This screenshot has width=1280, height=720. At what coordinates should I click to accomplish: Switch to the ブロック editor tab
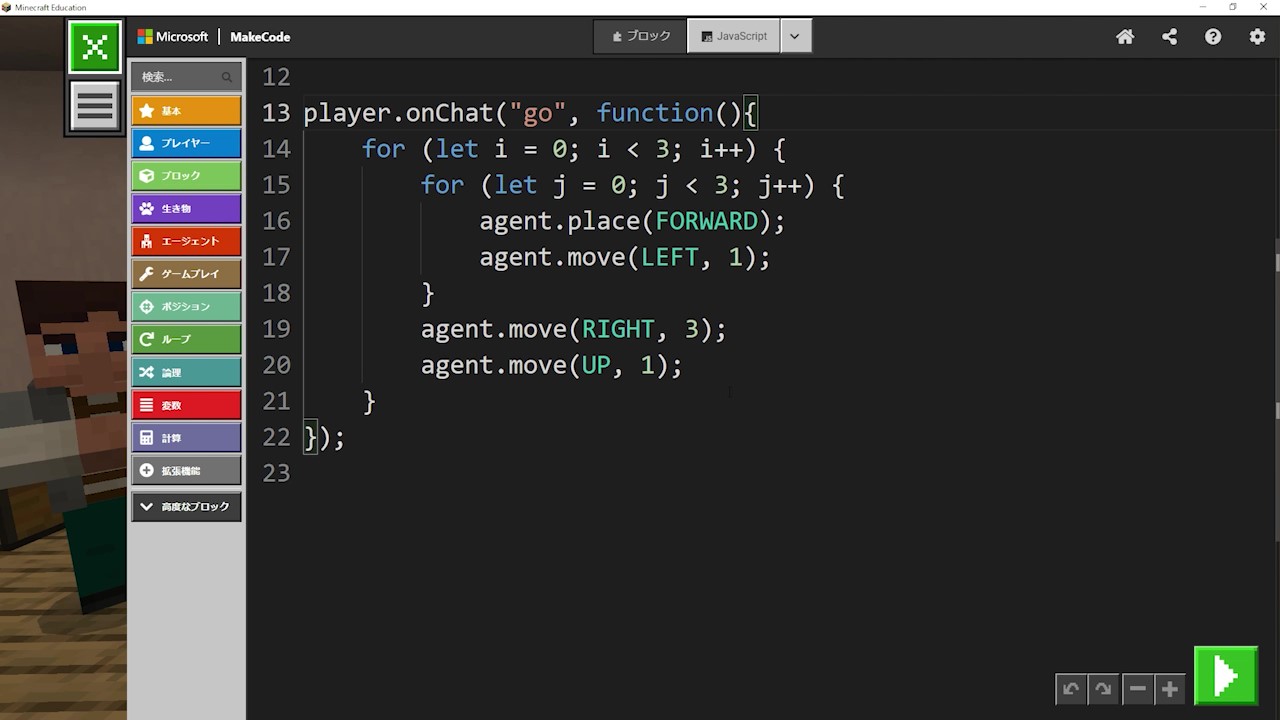point(641,36)
